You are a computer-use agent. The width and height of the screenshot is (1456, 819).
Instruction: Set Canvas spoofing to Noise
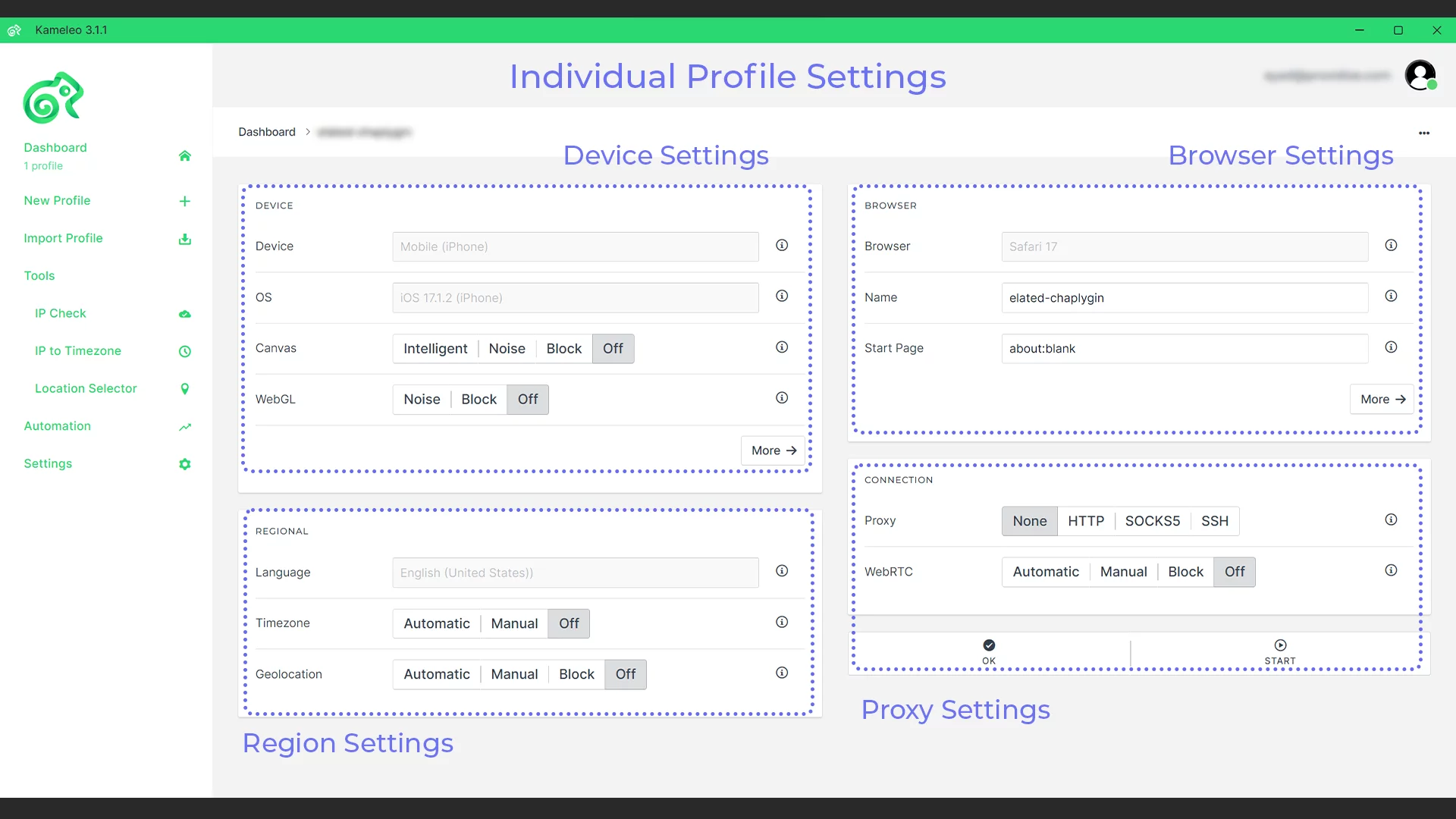pos(507,348)
